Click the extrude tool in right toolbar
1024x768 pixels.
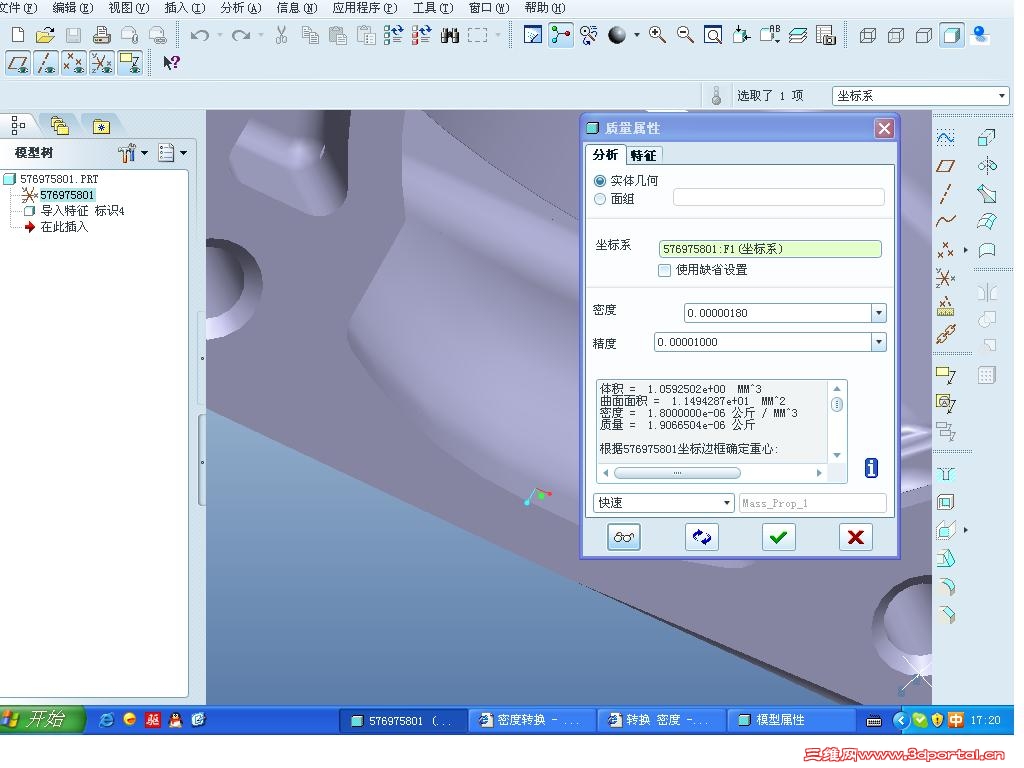[986, 138]
